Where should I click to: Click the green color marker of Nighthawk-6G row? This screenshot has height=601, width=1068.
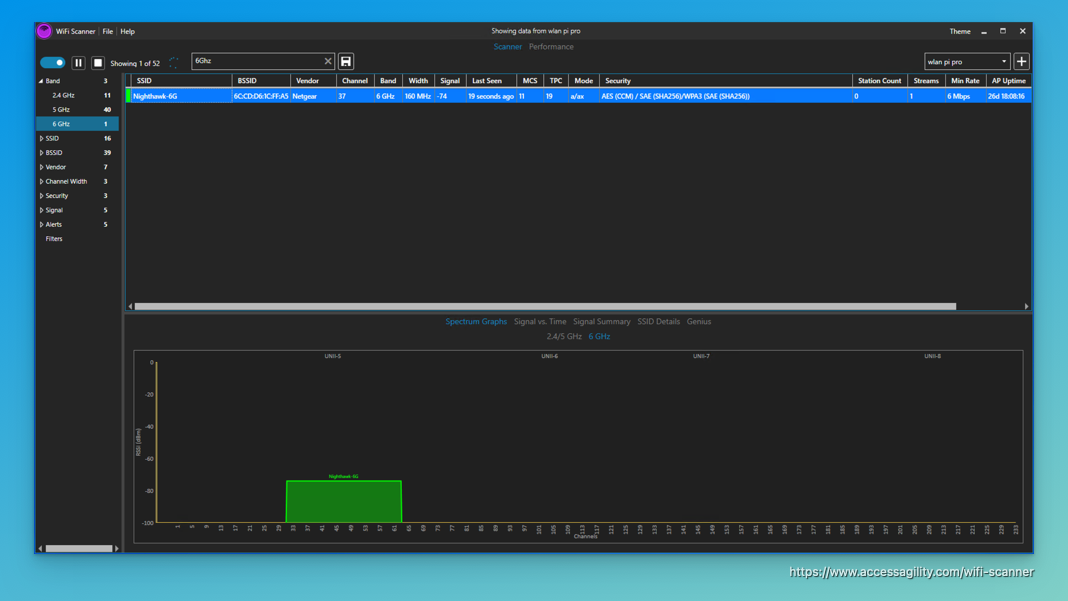pyautogui.click(x=129, y=96)
